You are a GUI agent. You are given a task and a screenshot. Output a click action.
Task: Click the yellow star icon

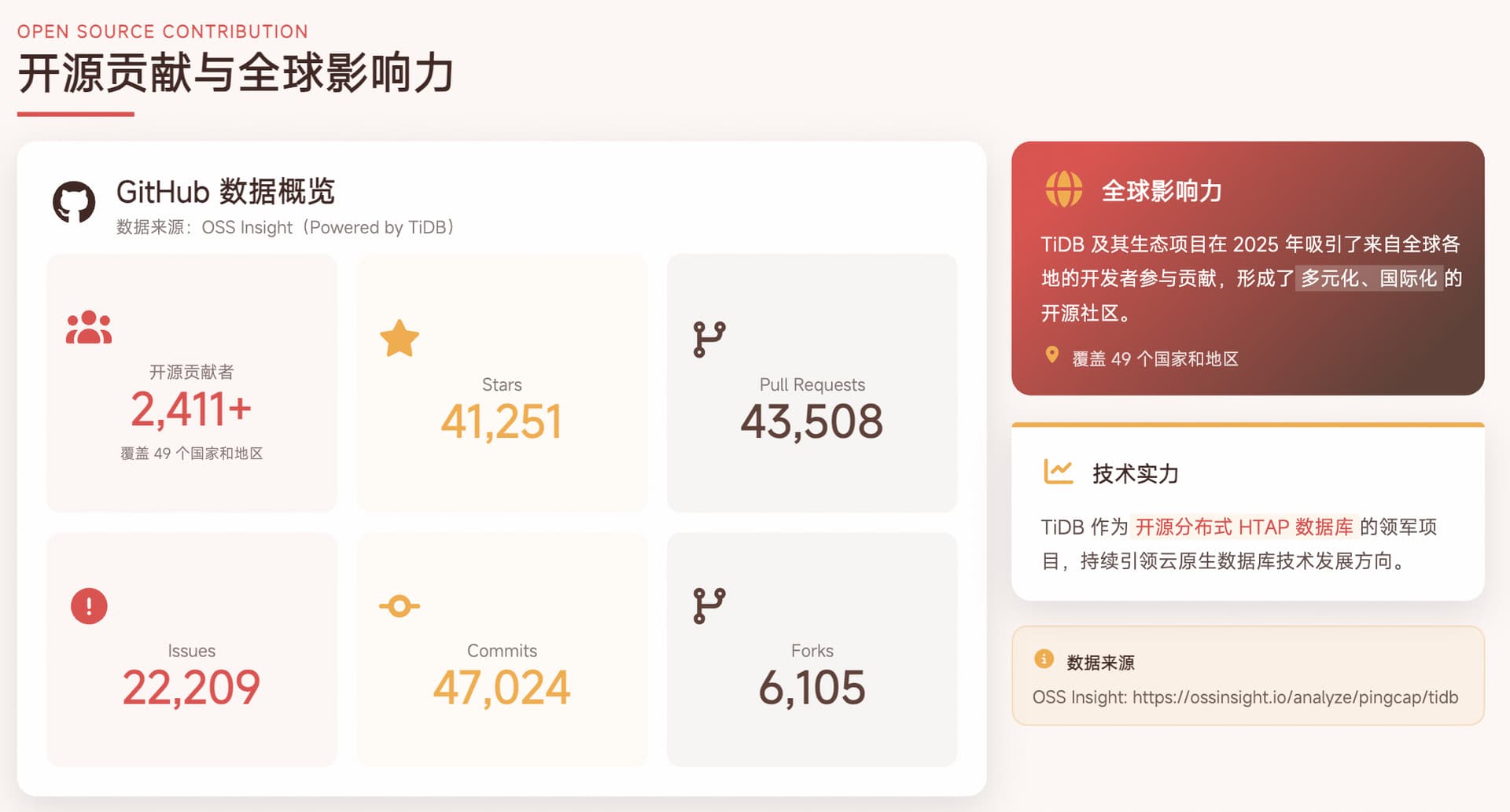point(400,339)
